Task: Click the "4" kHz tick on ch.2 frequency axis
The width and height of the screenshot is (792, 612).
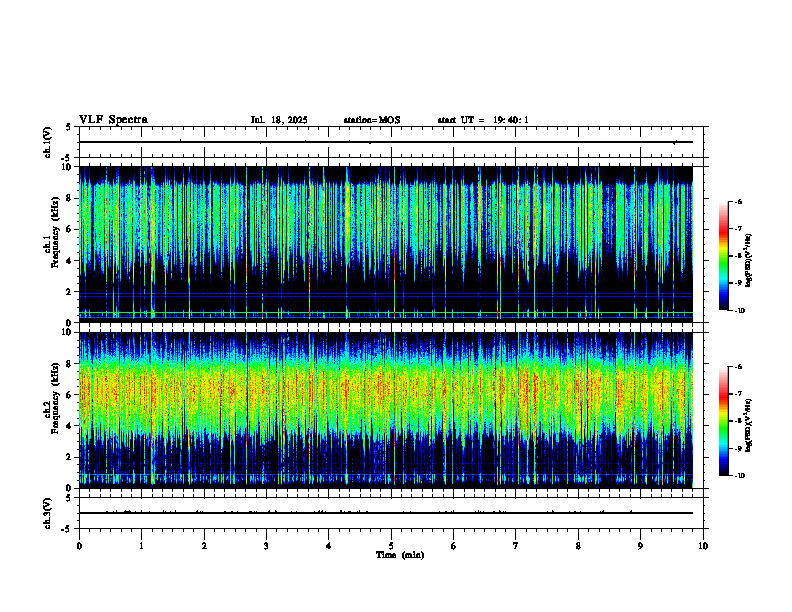Action: (x=70, y=426)
